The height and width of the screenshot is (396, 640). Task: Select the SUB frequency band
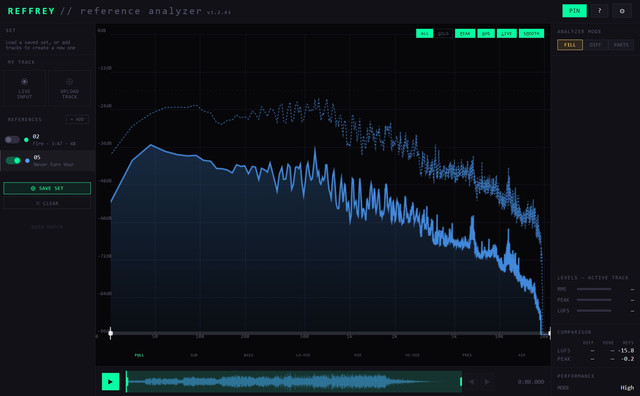(x=194, y=355)
